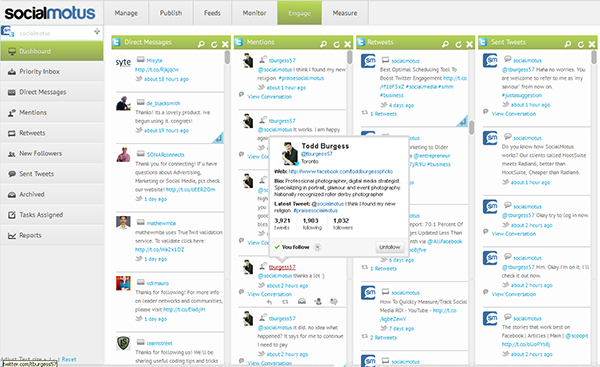
Task: Open Reports in sidebar
Action: click(x=52, y=235)
